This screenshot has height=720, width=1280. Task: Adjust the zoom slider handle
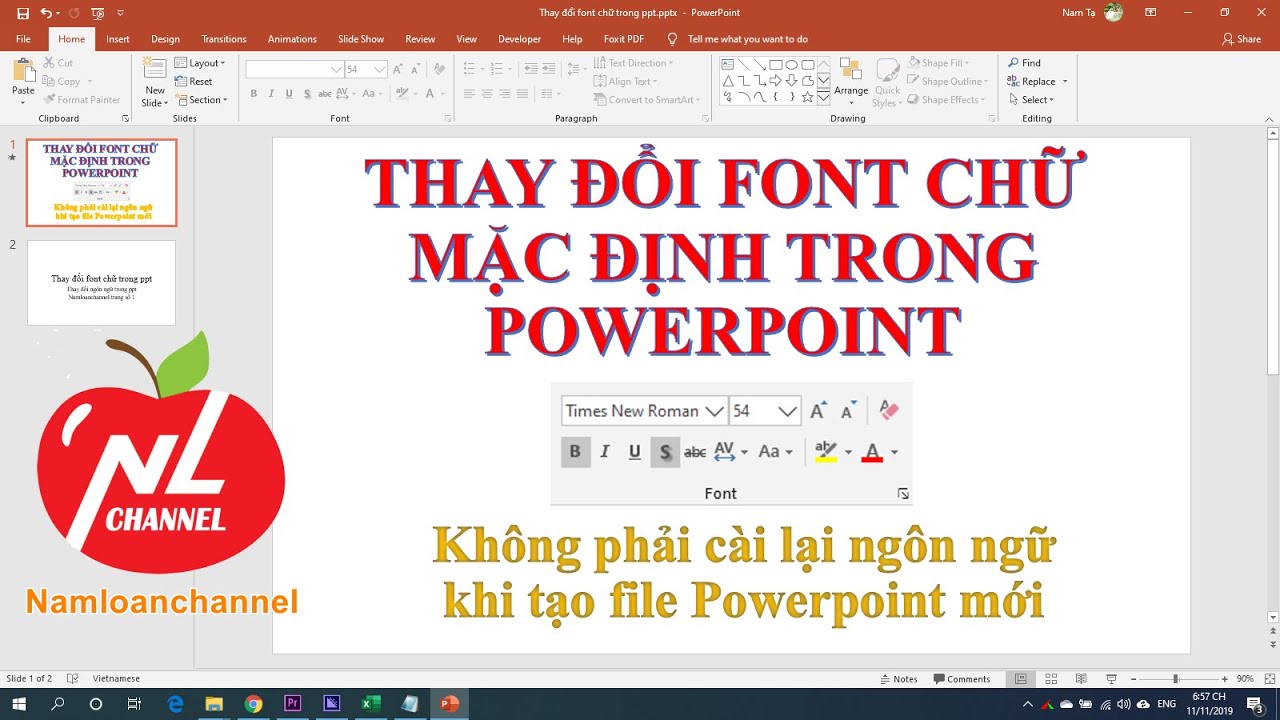tap(1175, 679)
